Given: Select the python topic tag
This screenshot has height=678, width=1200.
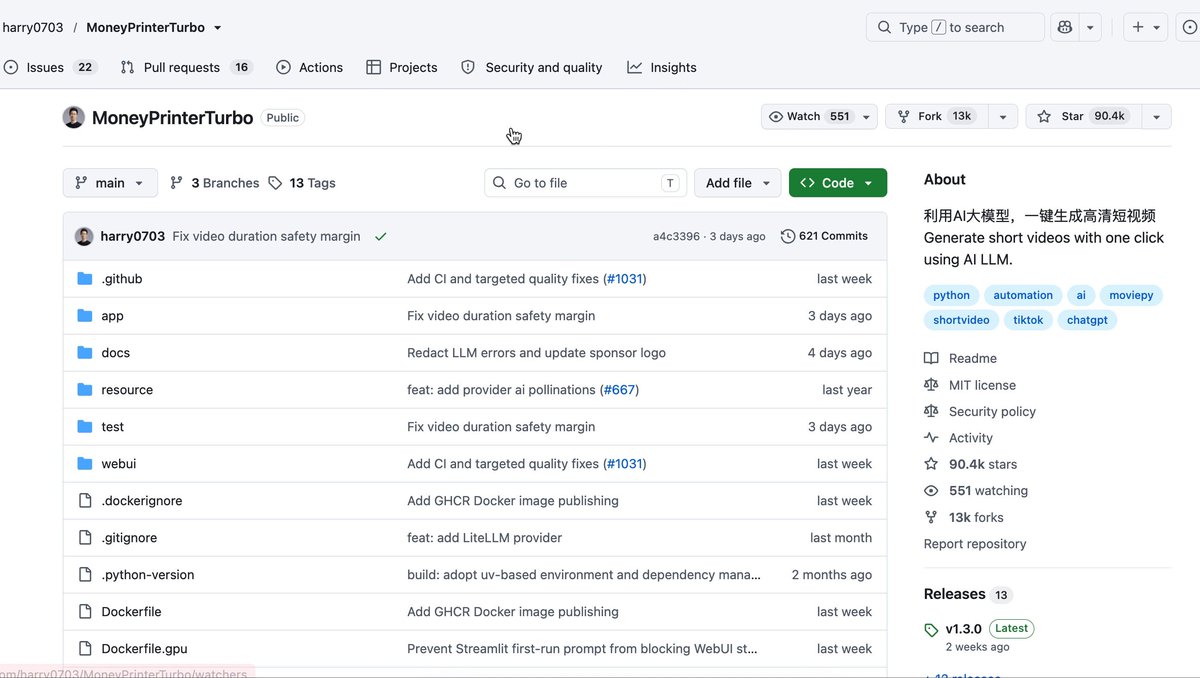Looking at the screenshot, I should click(951, 295).
